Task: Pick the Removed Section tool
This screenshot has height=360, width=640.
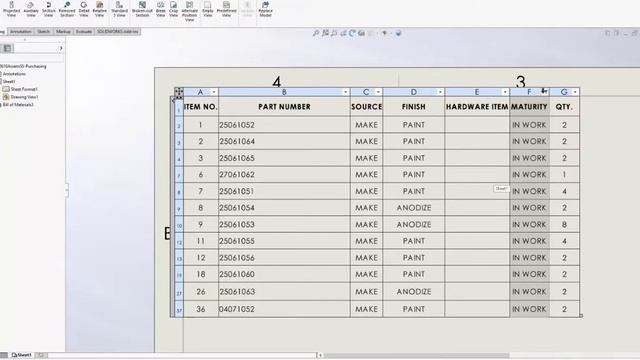Action: pos(67,9)
